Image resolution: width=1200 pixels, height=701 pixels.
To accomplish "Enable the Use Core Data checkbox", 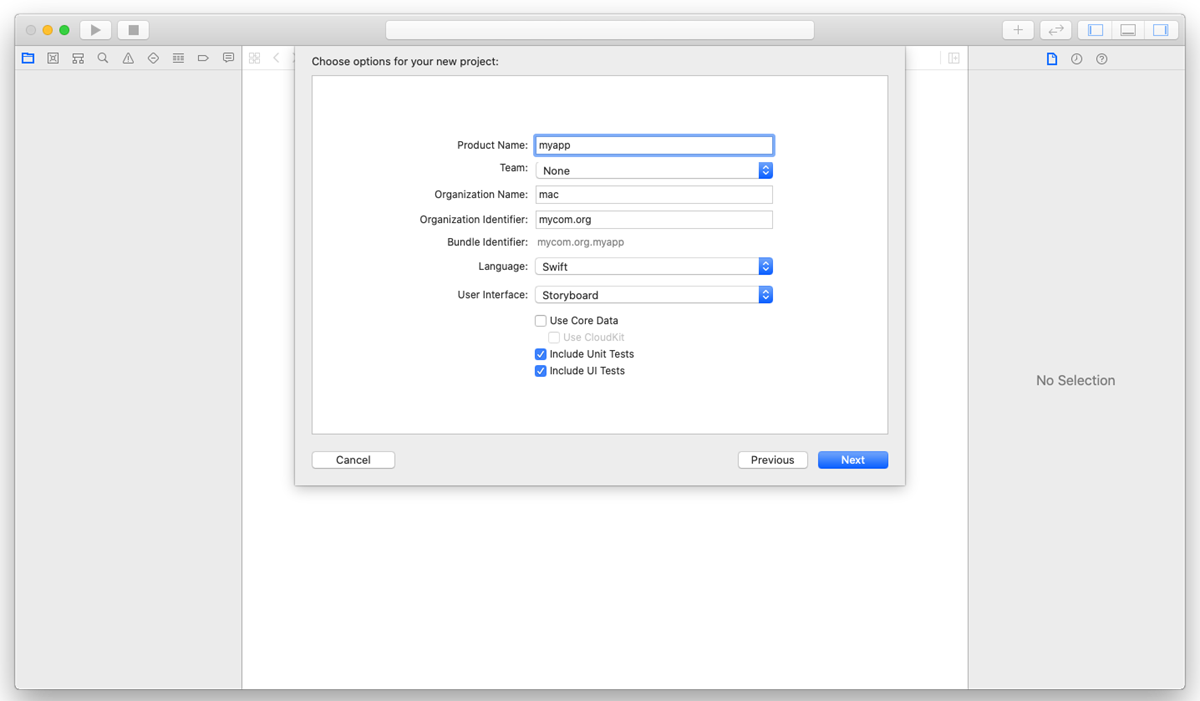I will [540, 320].
